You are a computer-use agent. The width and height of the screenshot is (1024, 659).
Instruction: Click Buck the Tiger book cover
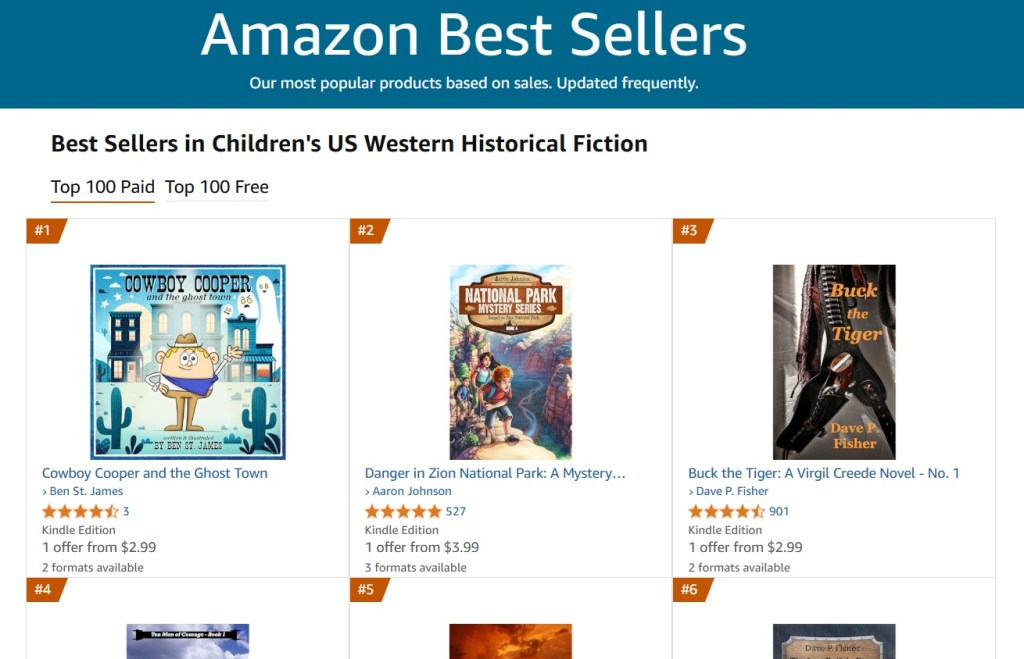(834, 362)
